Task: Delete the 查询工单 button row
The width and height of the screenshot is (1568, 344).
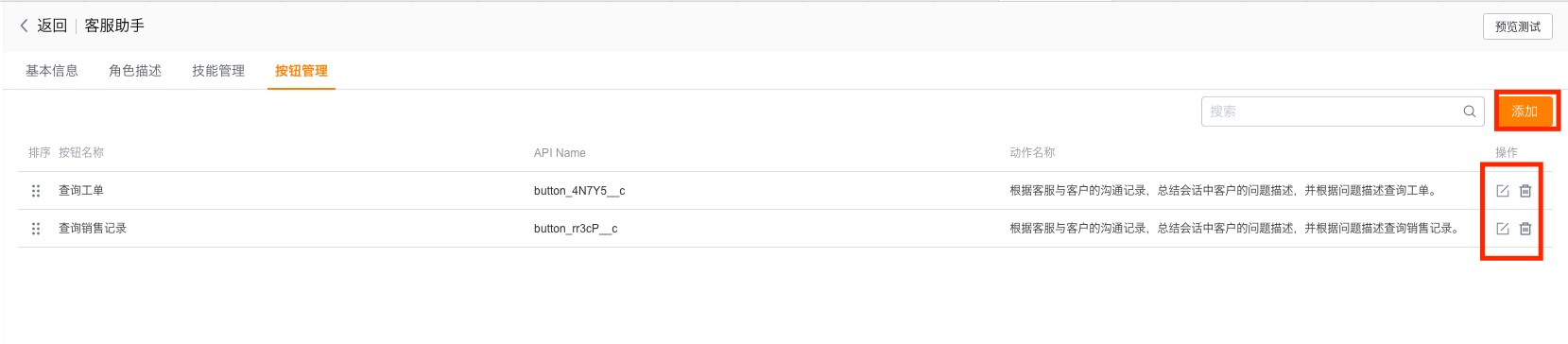Action: point(1525,191)
